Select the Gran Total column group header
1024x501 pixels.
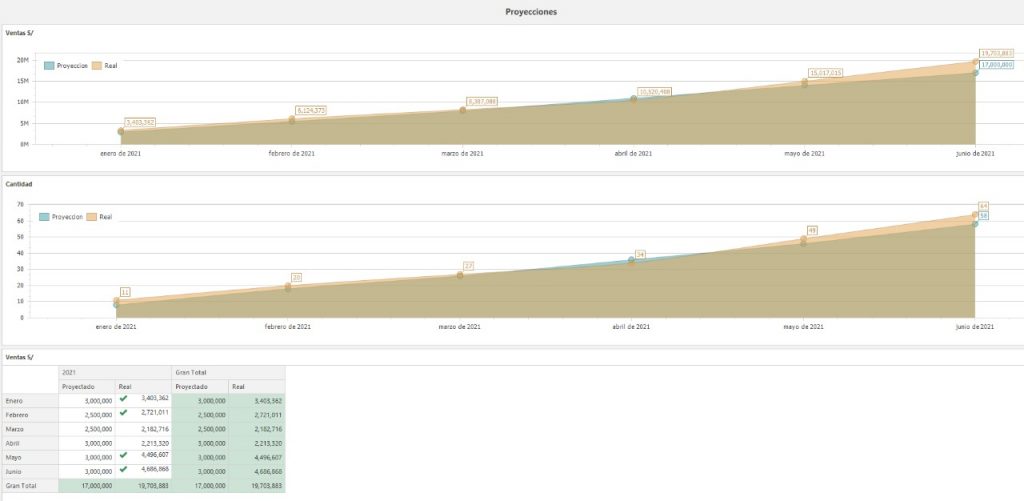coord(228,371)
